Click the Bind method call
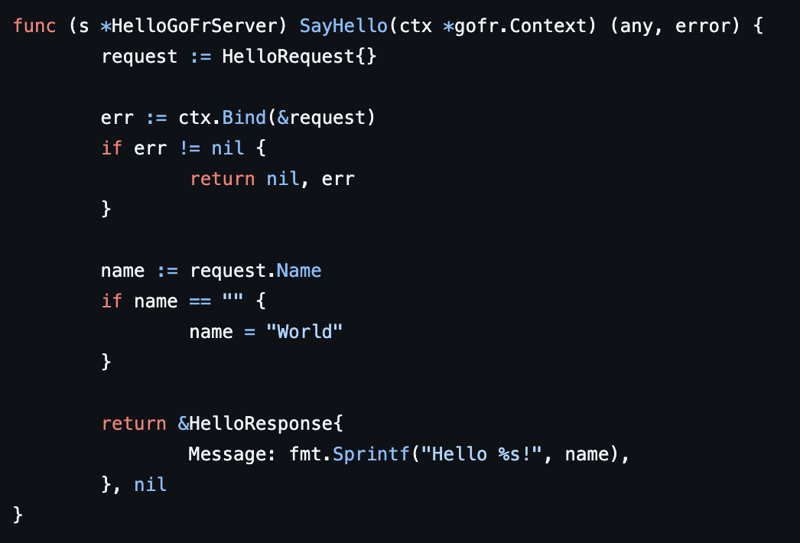Screen dimensions: 800x543 (x=244, y=118)
